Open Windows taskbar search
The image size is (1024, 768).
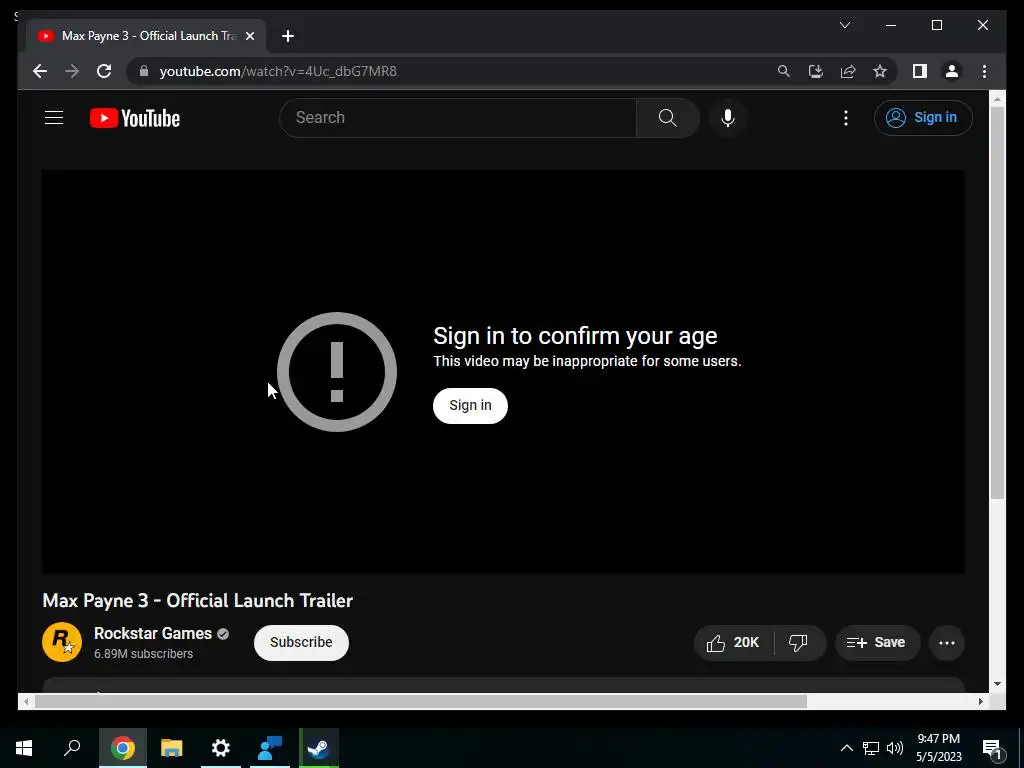72,748
